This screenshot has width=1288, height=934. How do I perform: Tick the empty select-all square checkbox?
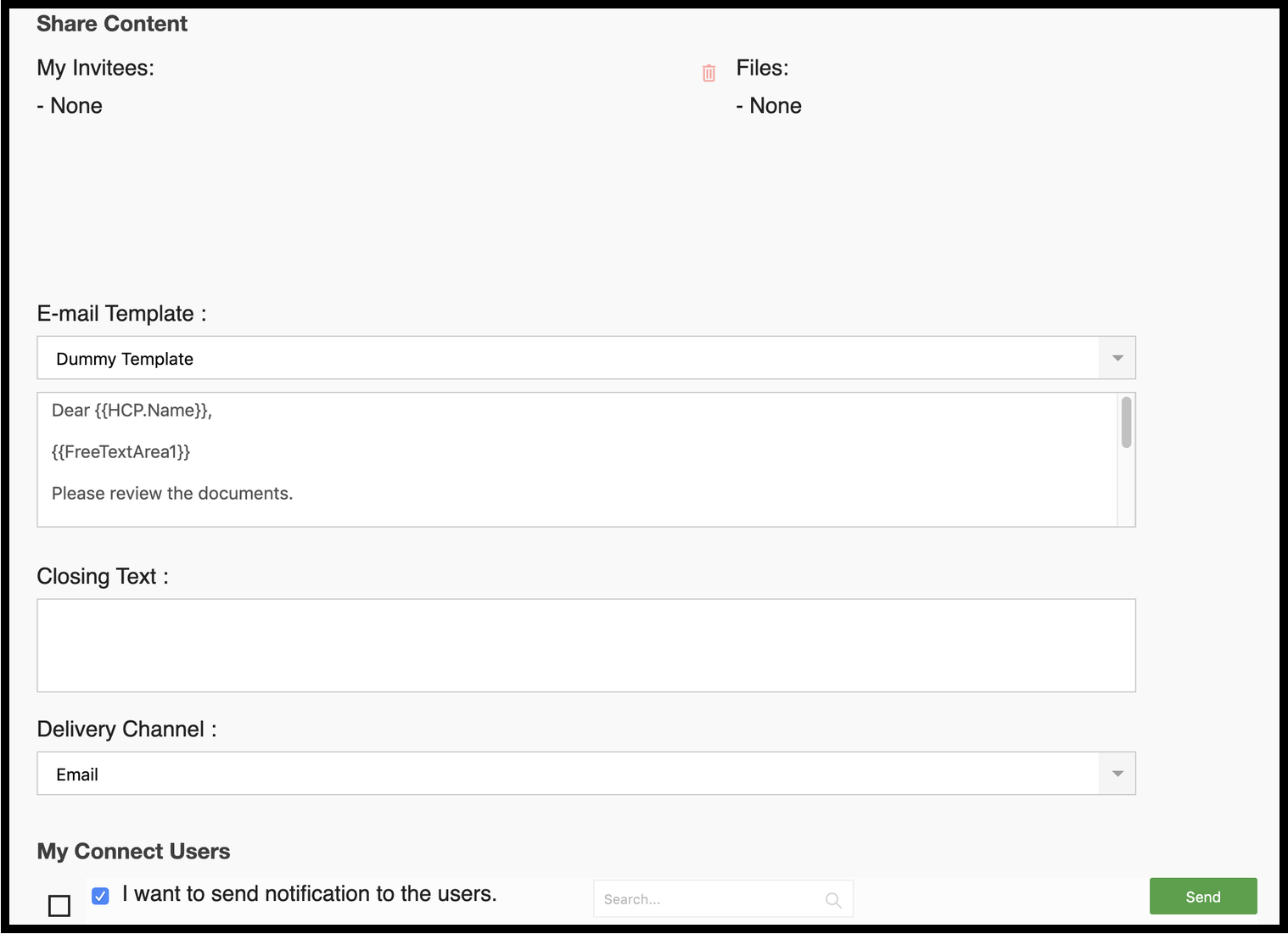(x=59, y=906)
